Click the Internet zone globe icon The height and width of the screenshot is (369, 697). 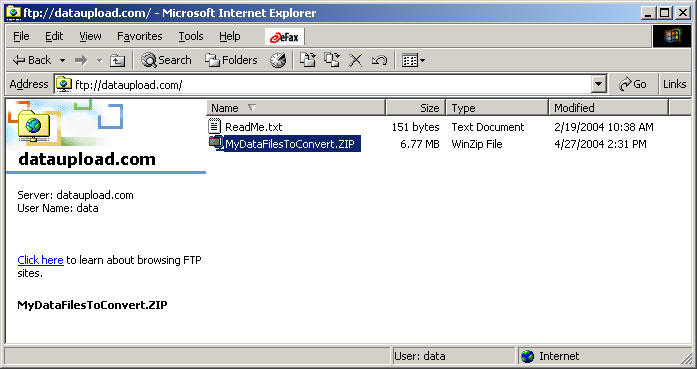click(x=528, y=356)
